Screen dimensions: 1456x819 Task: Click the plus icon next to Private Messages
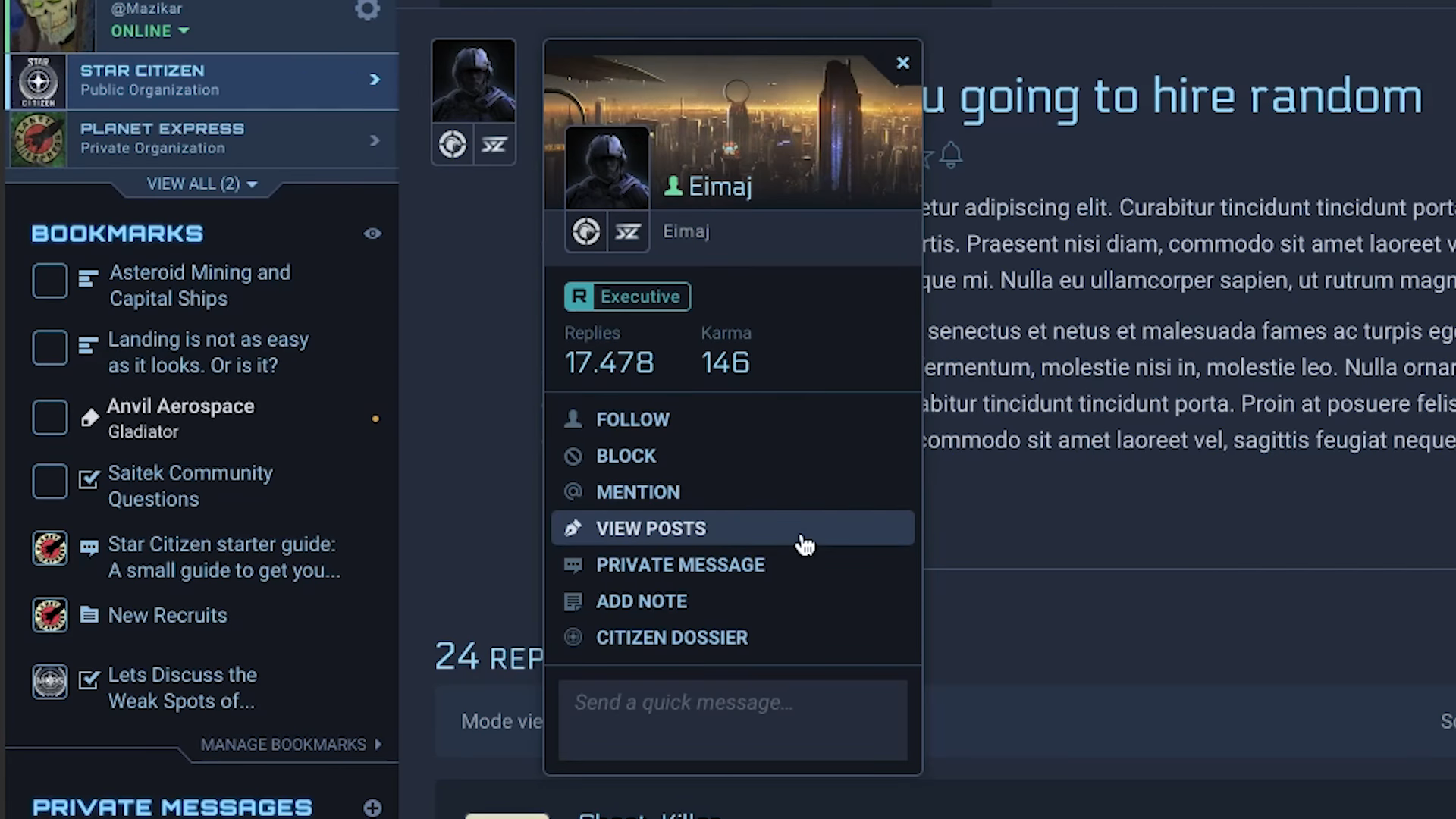coord(372,808)
